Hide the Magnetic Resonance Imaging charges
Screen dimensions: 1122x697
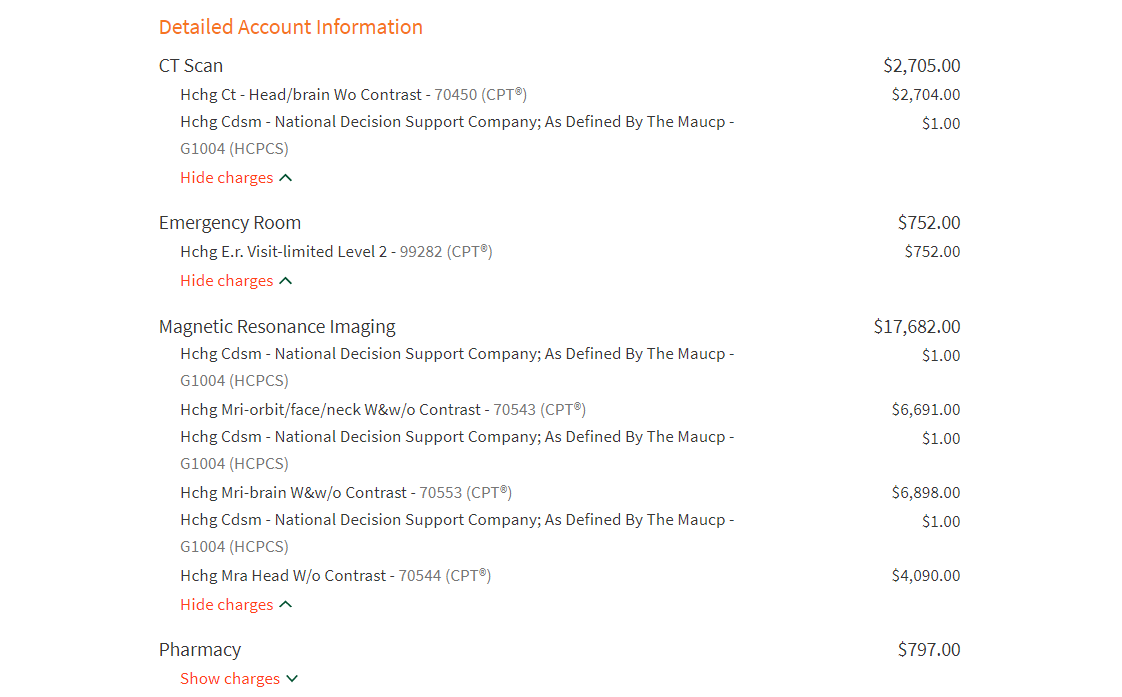tap(227, 605)
